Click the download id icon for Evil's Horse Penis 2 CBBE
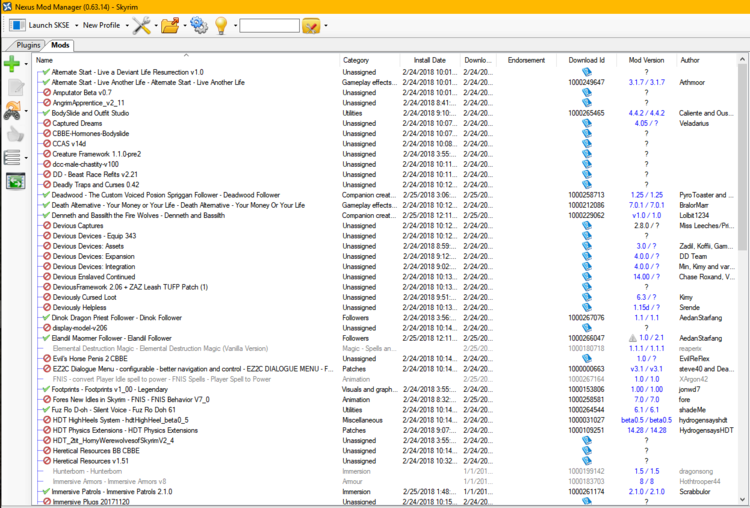The image size is (750, 508). (586, 358)
